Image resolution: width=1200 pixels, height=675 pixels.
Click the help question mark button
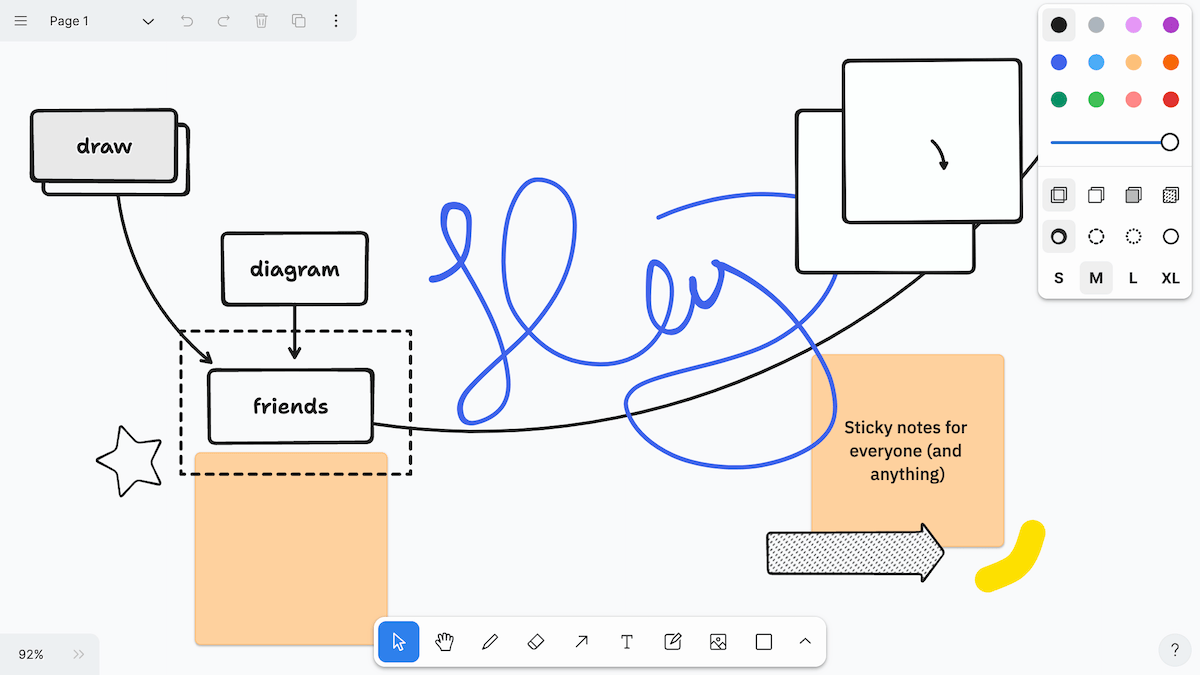1174,650
